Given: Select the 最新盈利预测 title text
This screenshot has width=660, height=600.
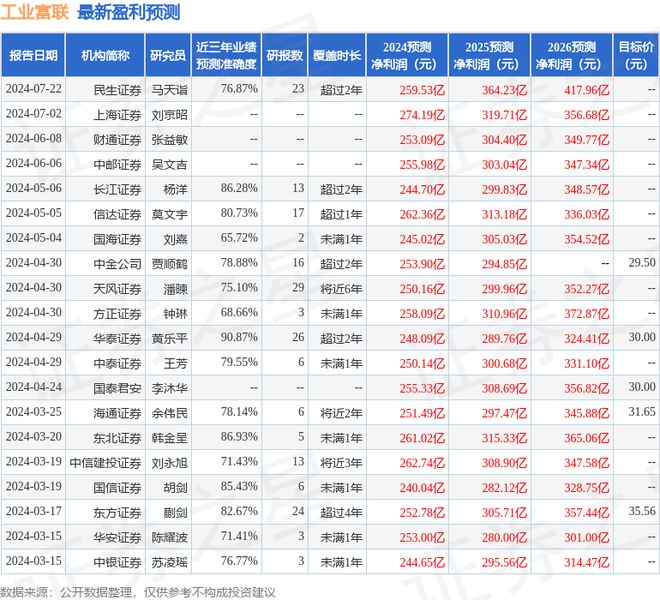Looking at the screenshot, I should pyautogui.click(x=129, y=12).
